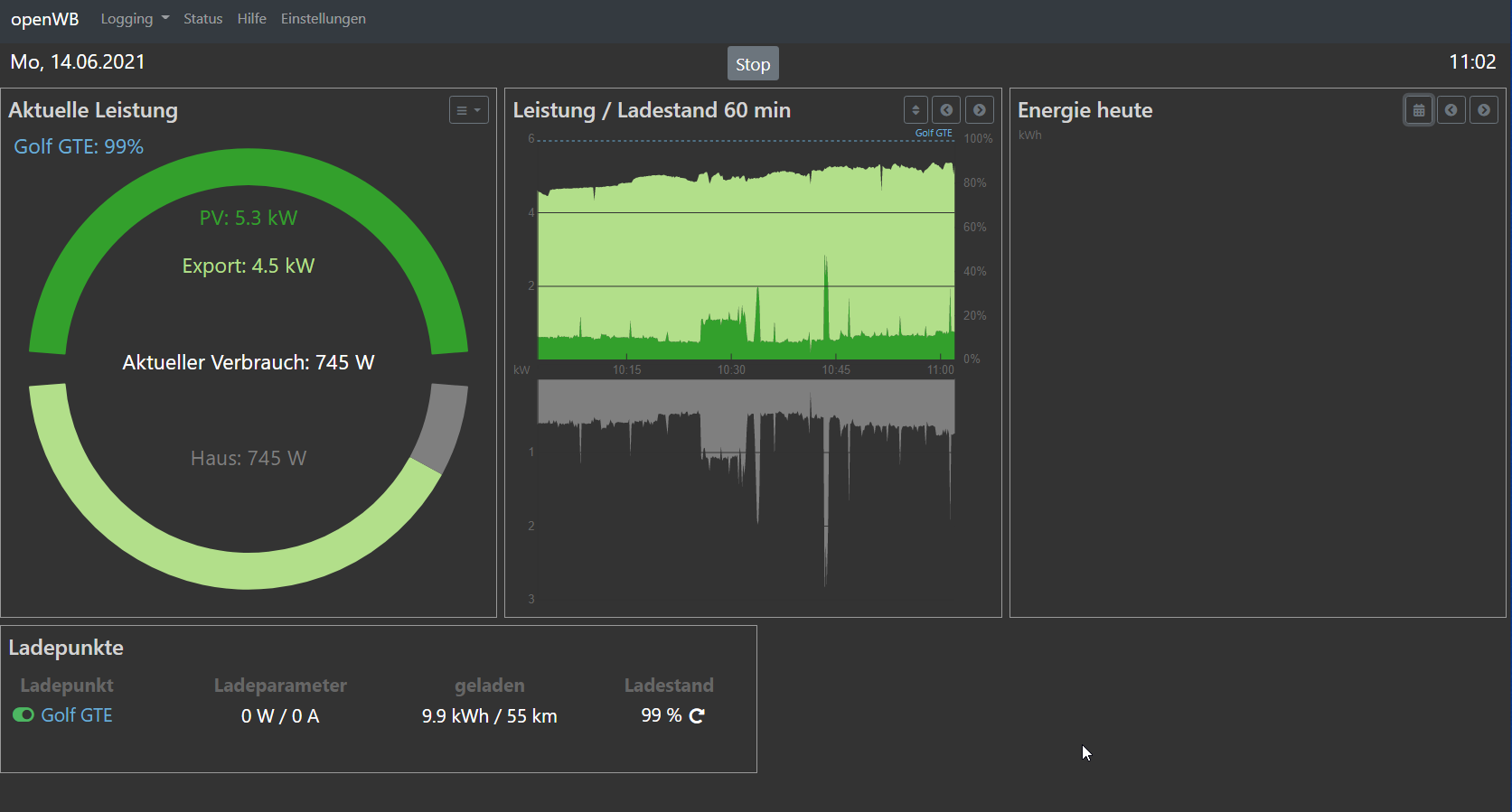
Task: Open the Hilfe menu item
Action: (x=251, y=19)
